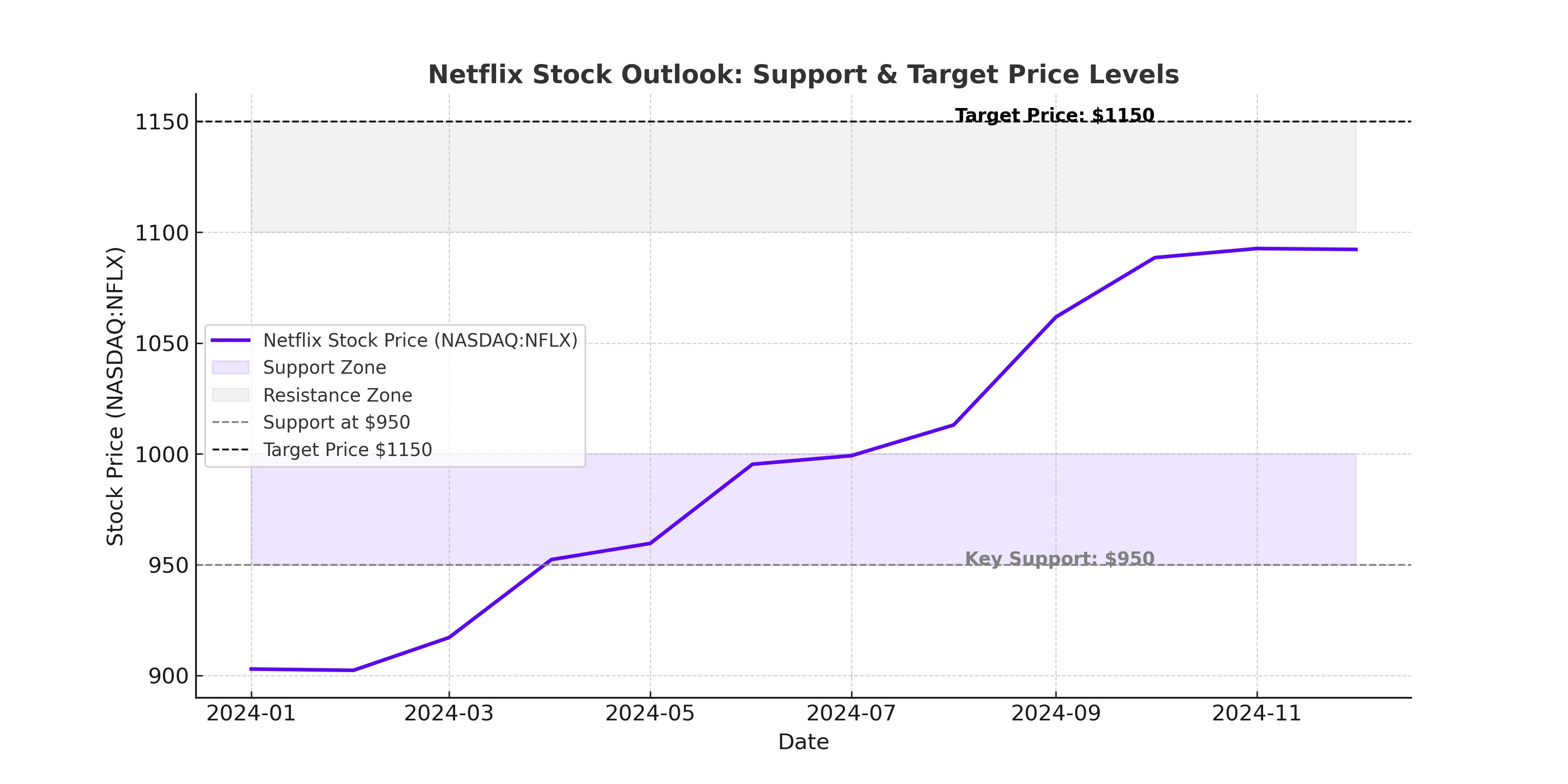The image size is (1568, 784).
Task: Click the y-axis tick label 1050
Action: click(162, 344)
